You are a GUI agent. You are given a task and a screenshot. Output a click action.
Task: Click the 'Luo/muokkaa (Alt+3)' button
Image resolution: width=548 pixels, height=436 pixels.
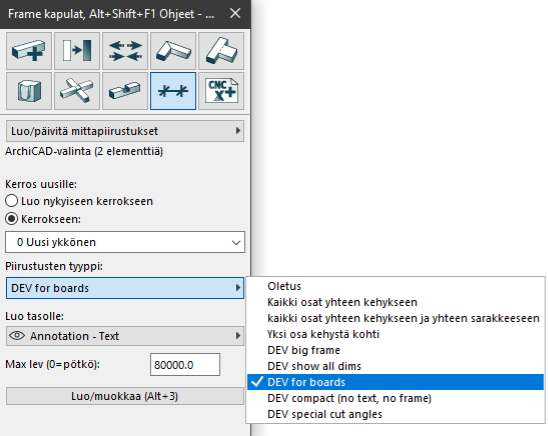click(x=125, y=396)
